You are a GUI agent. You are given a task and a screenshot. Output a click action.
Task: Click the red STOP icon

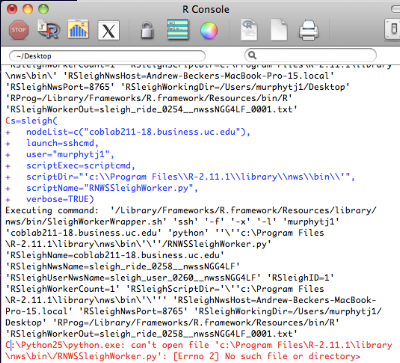[18, 30]
